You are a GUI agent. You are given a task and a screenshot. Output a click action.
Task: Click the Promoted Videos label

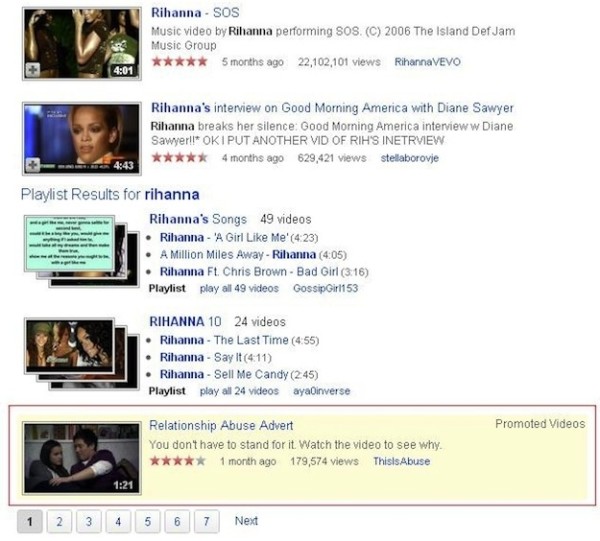click(x=540, y=424)
